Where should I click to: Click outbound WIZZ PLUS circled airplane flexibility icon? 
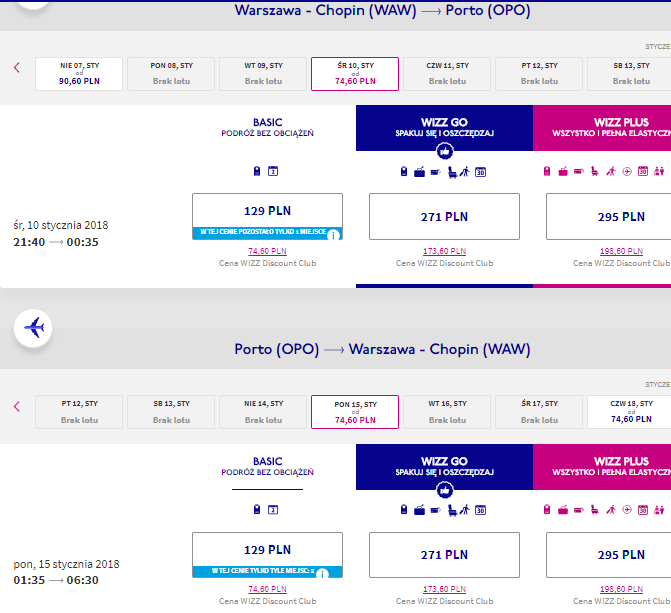[x=626, y=172]
